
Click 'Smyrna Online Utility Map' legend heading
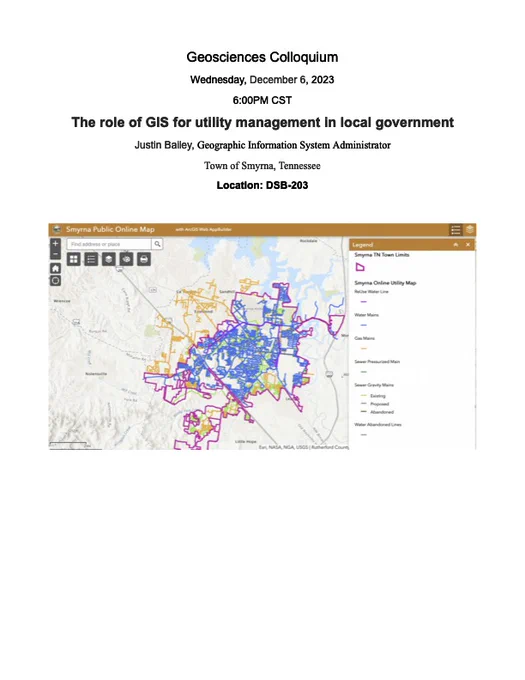pos(385,283)
